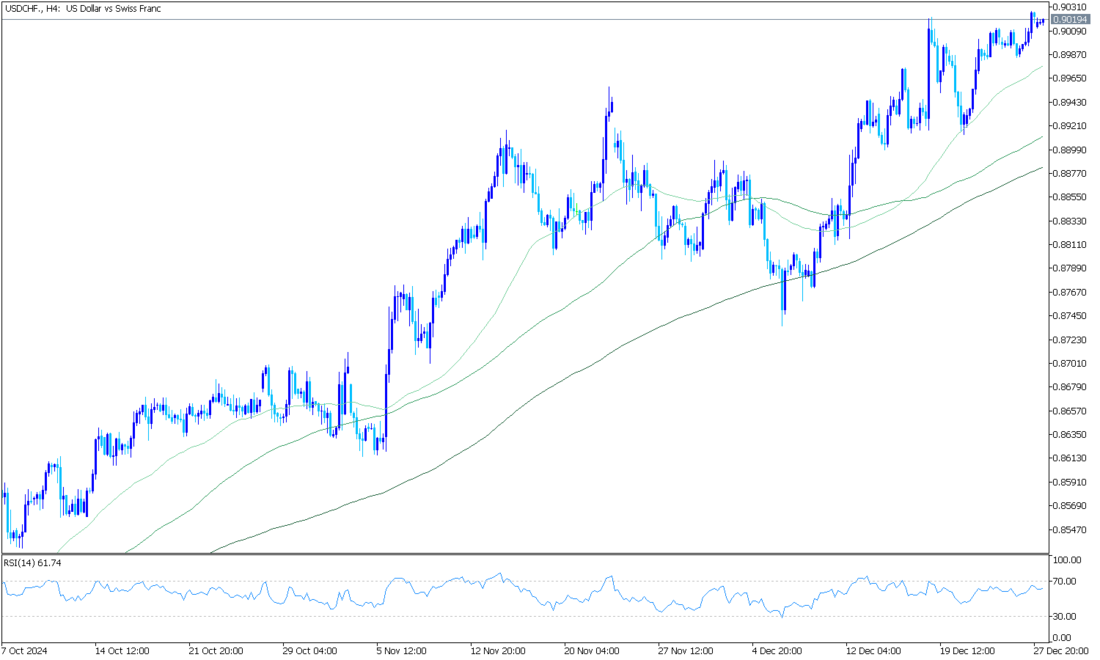Click the 0.88770 price axis label

pyautogui.click(x=1069, y=173)
